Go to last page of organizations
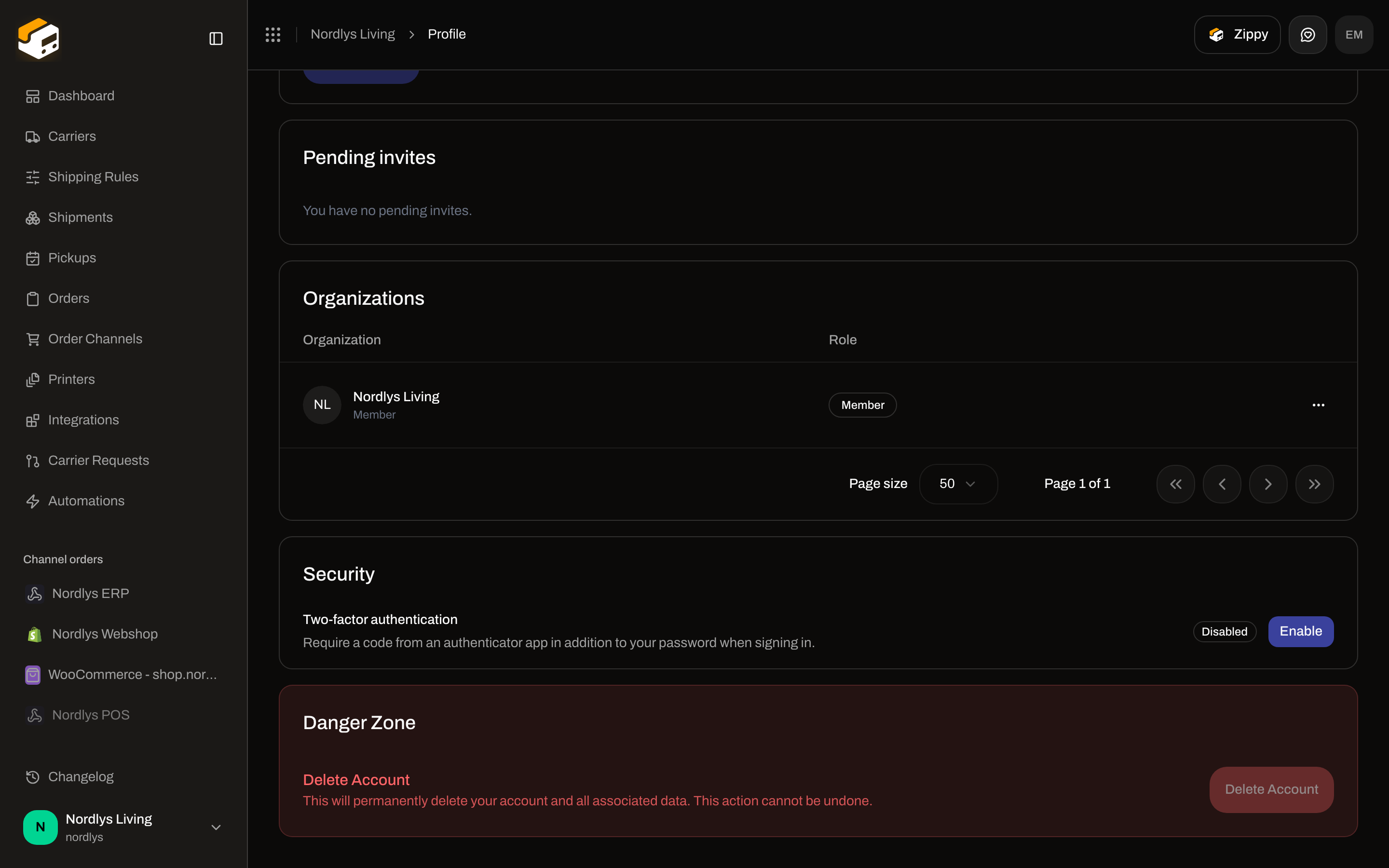Viewport: 1389px width, 868px height. pos(1314,484)
